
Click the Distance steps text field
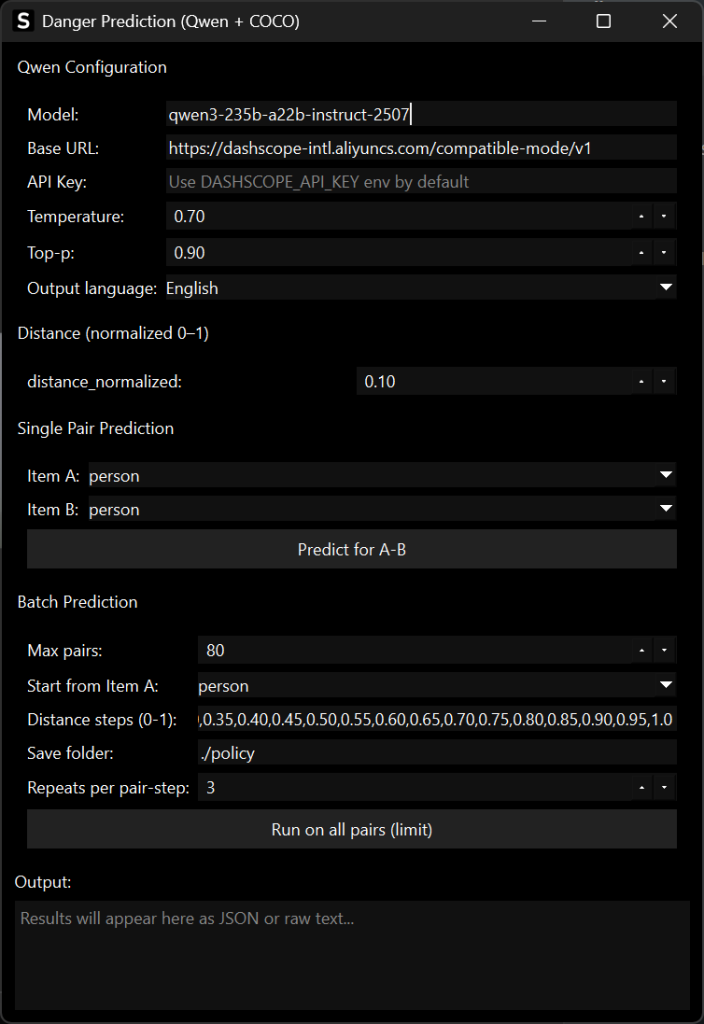point(436,720)
